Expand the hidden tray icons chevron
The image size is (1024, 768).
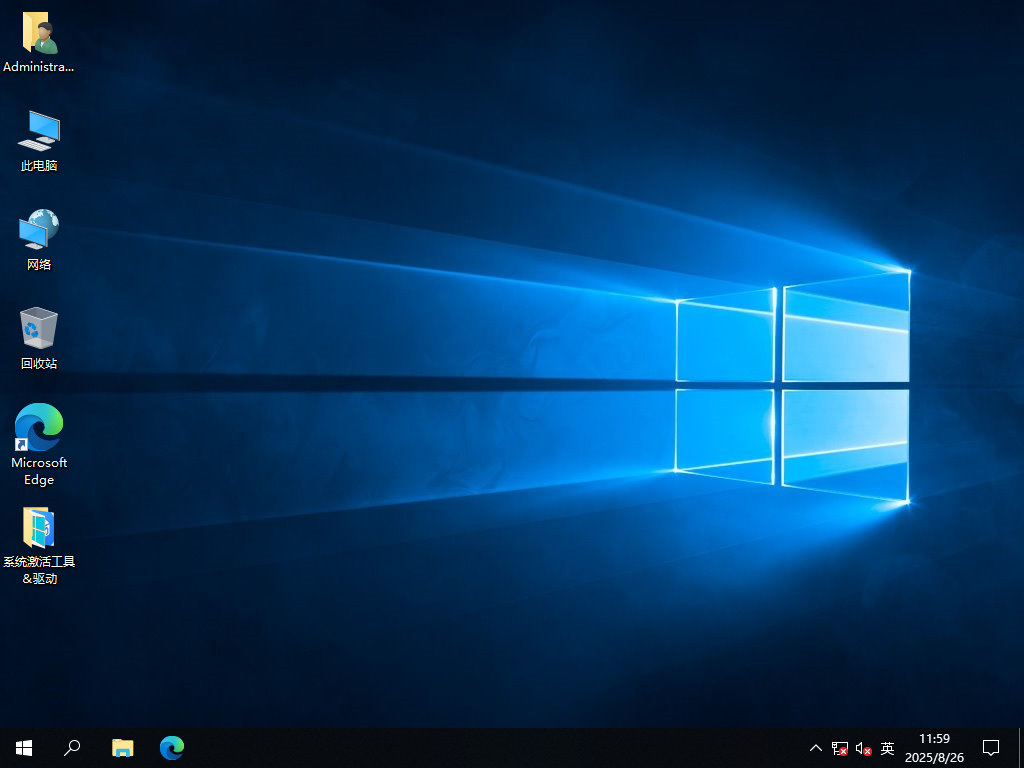click(x=815, y=748)
